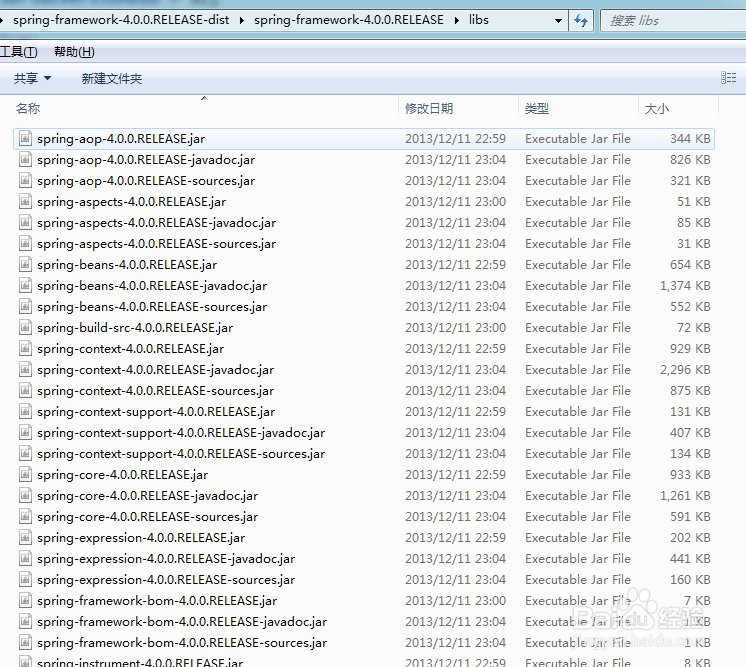Click the 654 KB size value
Viewport: 746px width, 667px height.
click(x=690, y=264)
